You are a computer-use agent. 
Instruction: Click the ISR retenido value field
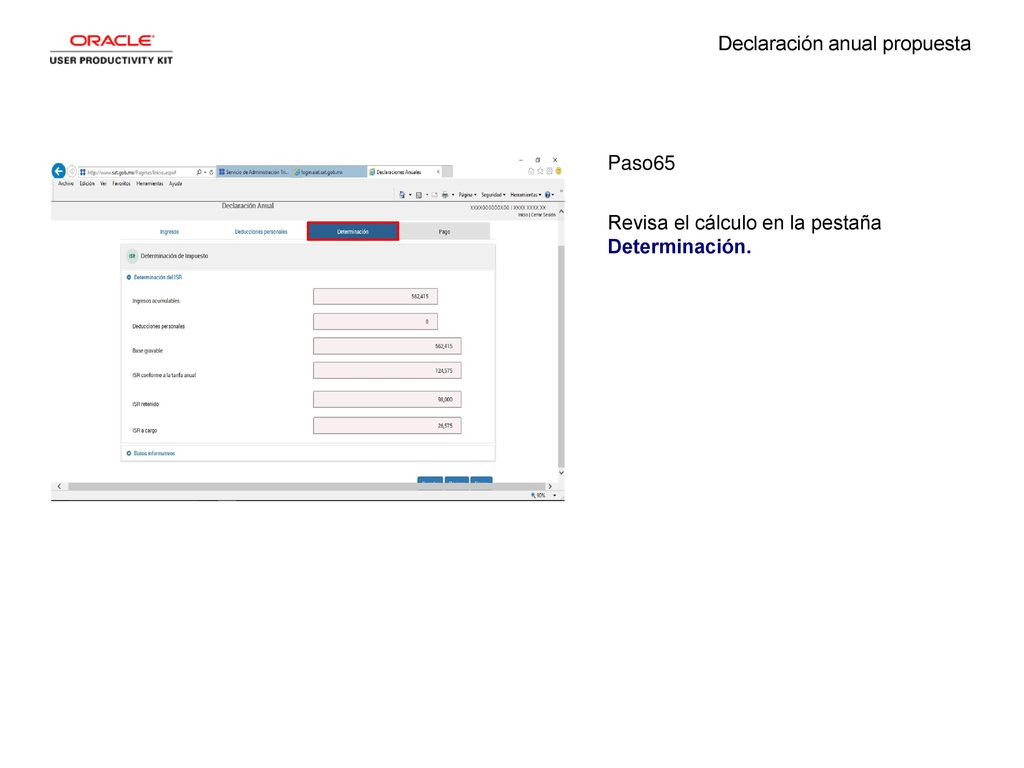pos(387,399)
